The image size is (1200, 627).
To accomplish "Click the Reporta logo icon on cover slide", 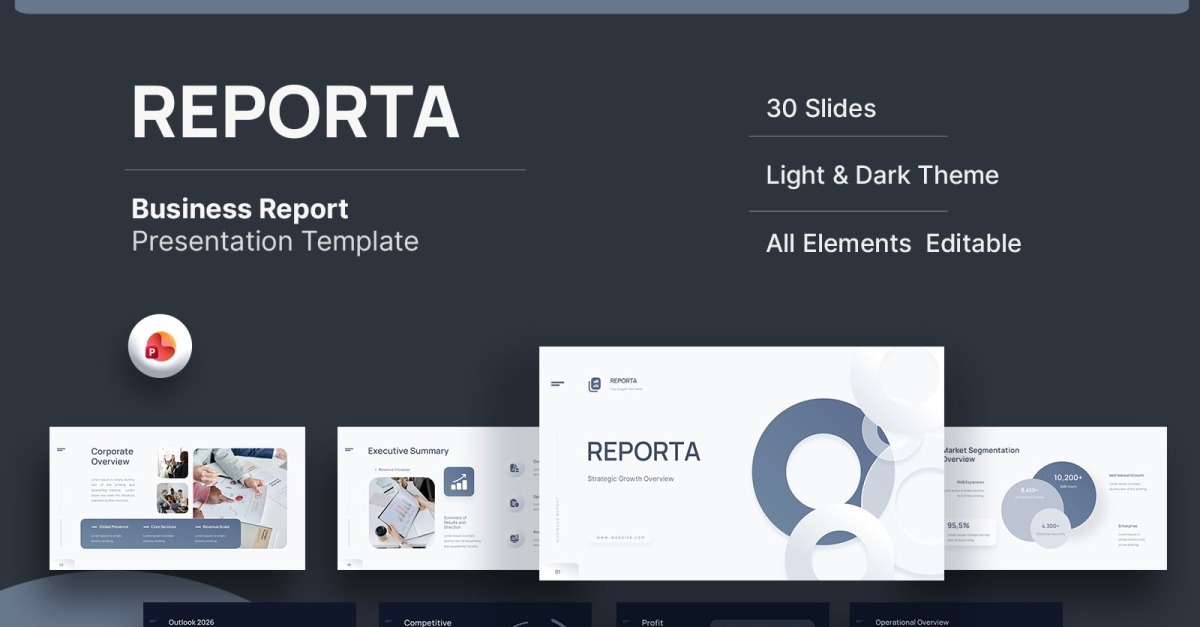I will [595, 384].
